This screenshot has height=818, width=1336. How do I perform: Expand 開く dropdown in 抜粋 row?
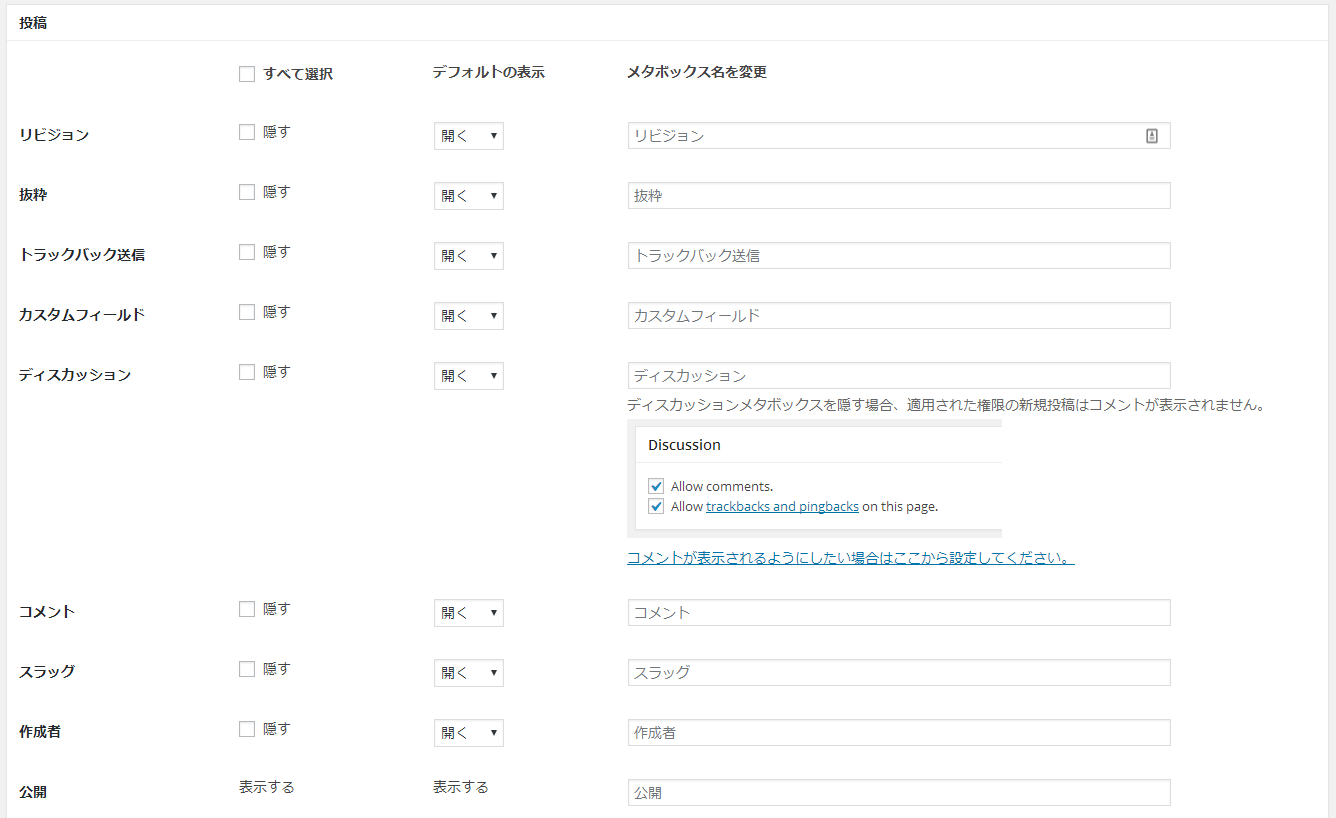pos(468,196)
